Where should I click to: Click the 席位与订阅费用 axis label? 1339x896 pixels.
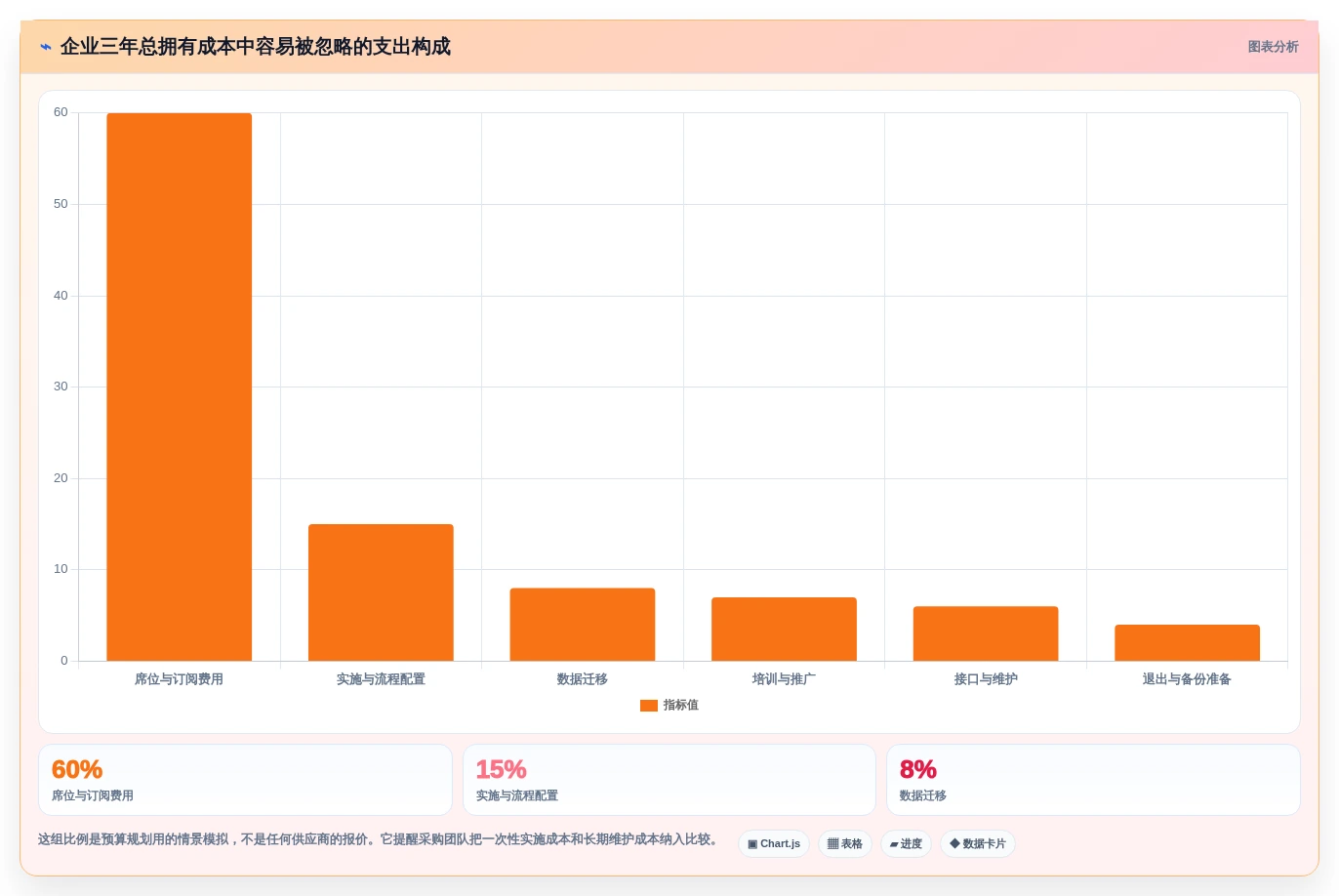click(x=180, y=679)
